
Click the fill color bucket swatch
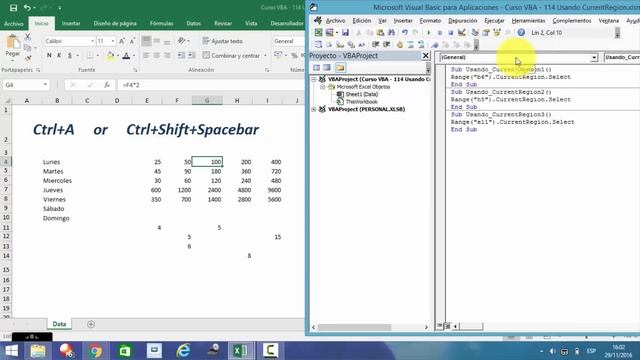[110, 56]
